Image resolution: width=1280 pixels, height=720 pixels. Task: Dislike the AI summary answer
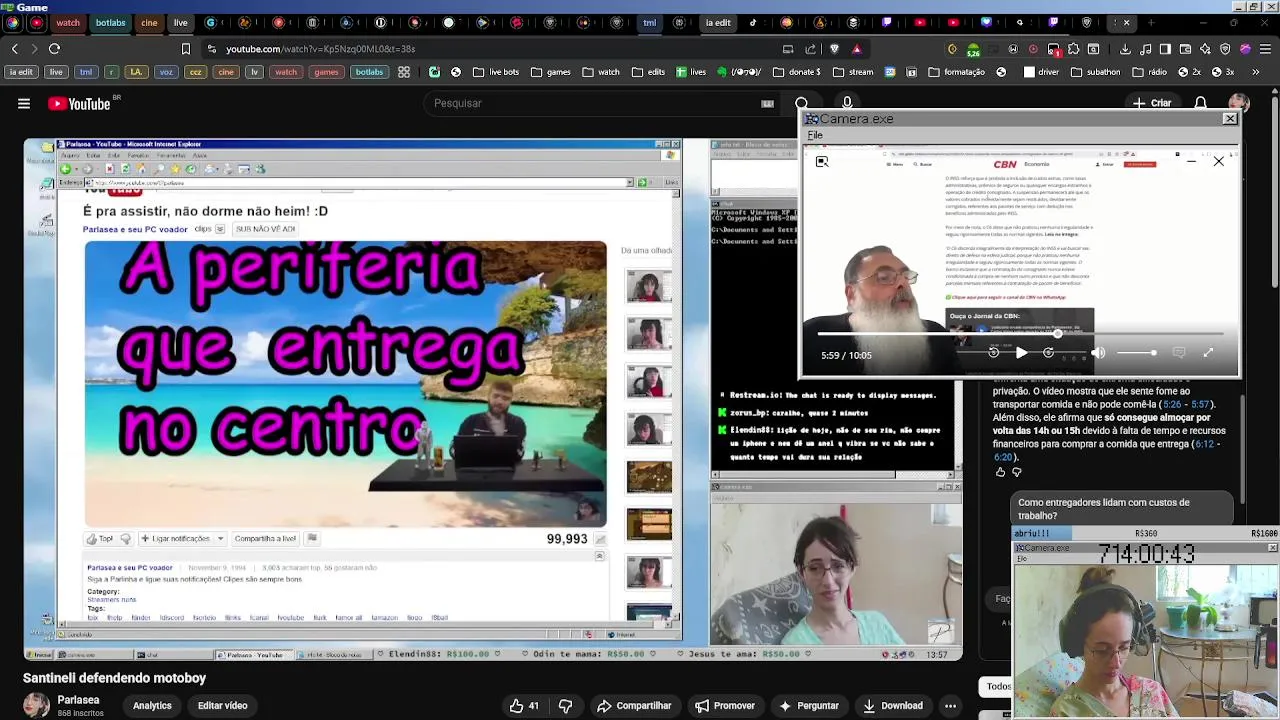click(x=1017, y=472)
